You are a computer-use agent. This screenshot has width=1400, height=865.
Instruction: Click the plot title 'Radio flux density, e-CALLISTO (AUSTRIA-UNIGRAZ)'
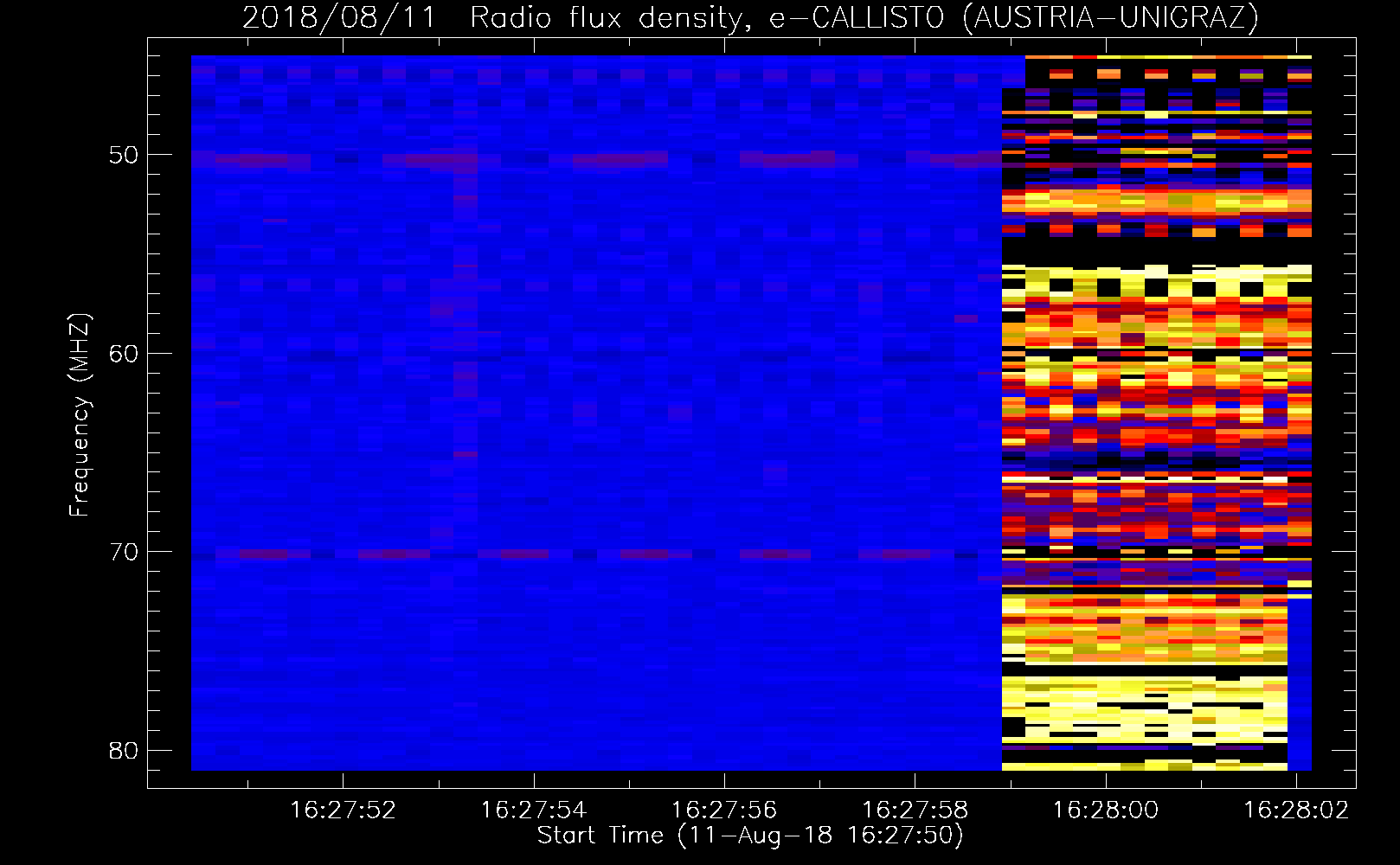click(x=864, y=17)
